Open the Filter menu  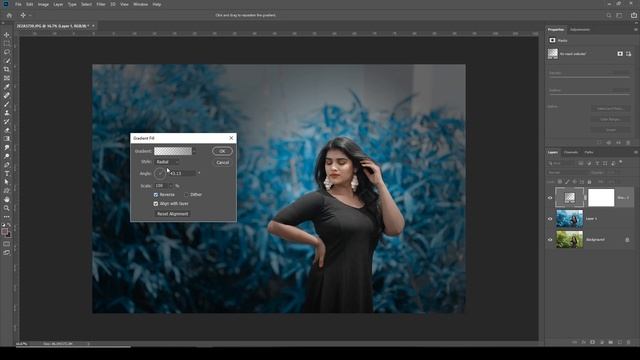pos(101,4)
